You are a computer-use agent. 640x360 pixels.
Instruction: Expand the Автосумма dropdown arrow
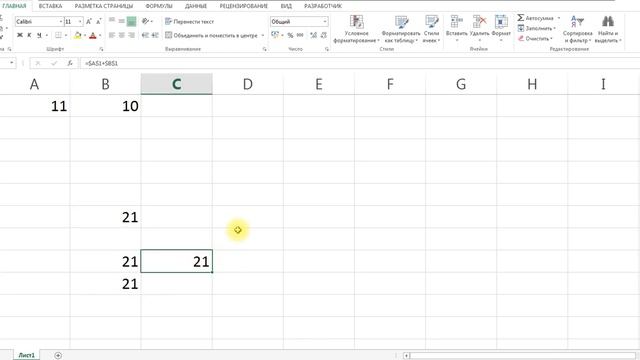point(559,18)
